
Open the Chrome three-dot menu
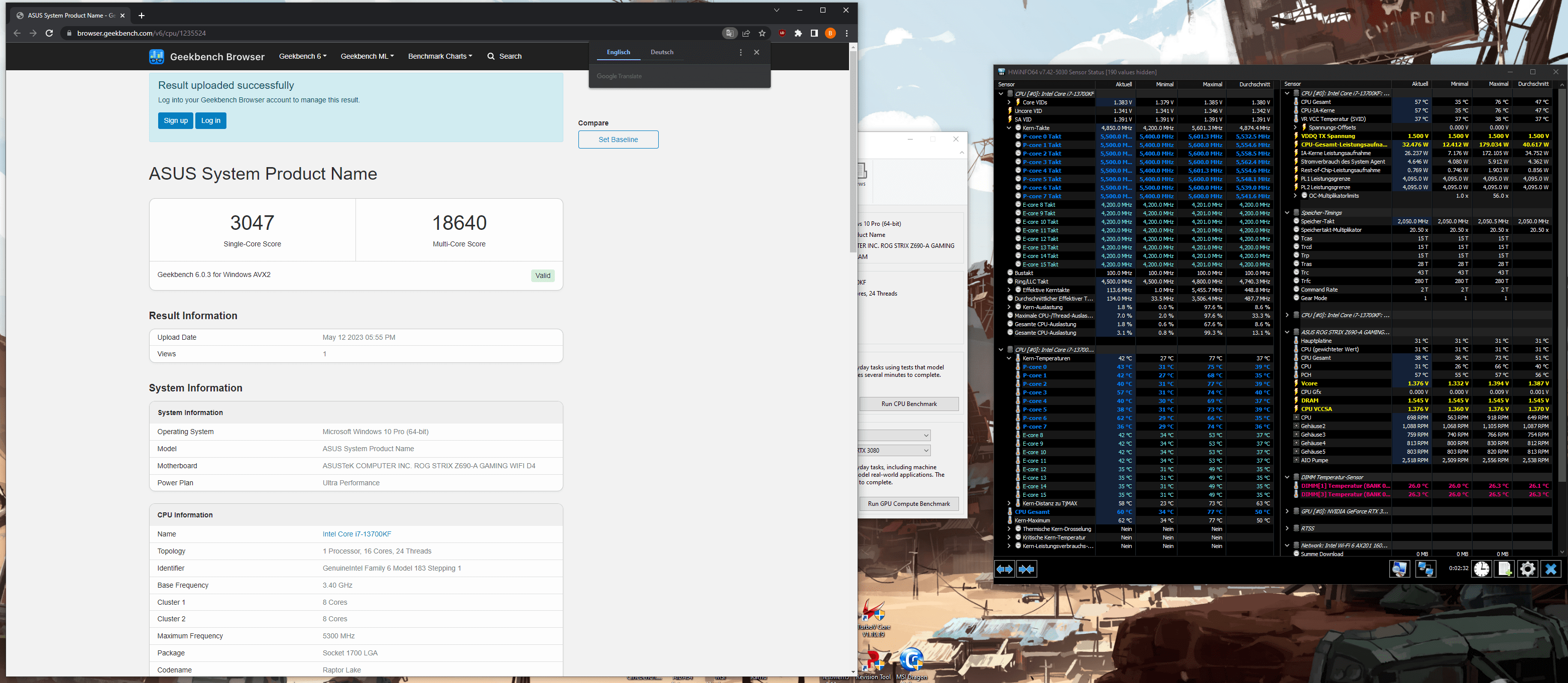coord(847,34)
